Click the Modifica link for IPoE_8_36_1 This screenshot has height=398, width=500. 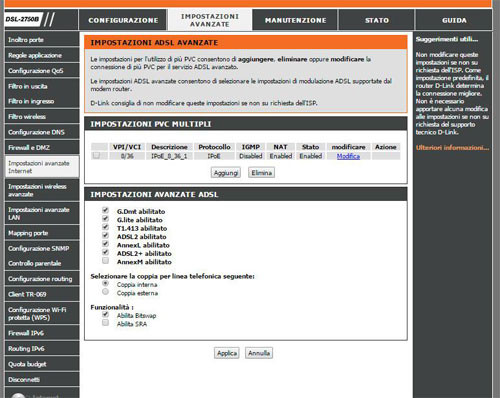(x=348, y=156)
